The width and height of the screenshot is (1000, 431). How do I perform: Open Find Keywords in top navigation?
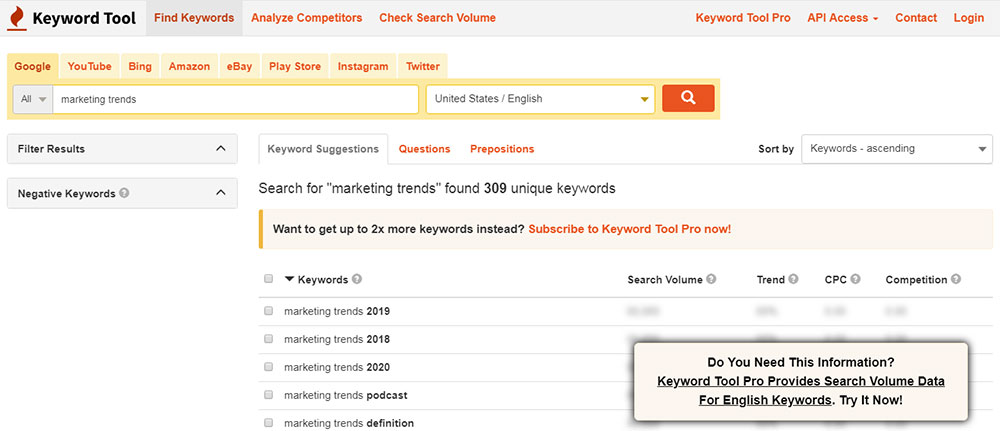click(194, 18)
